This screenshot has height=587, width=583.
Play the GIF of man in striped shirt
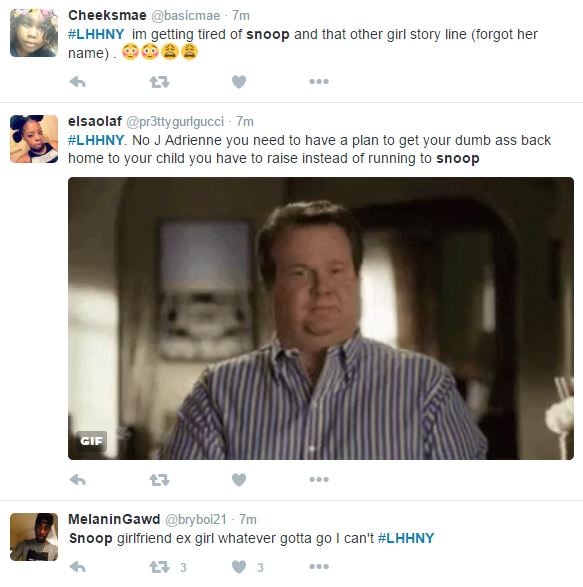(x=321, y=319)
